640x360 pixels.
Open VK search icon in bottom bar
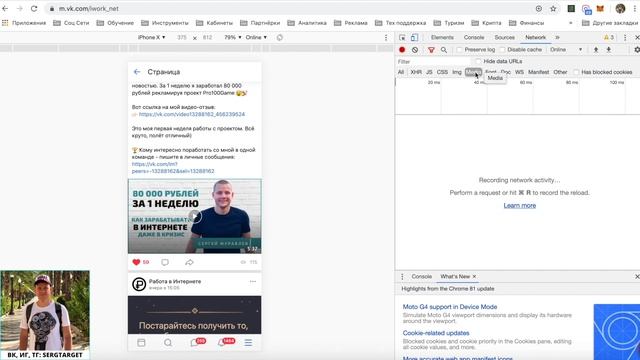pos(168,342)
